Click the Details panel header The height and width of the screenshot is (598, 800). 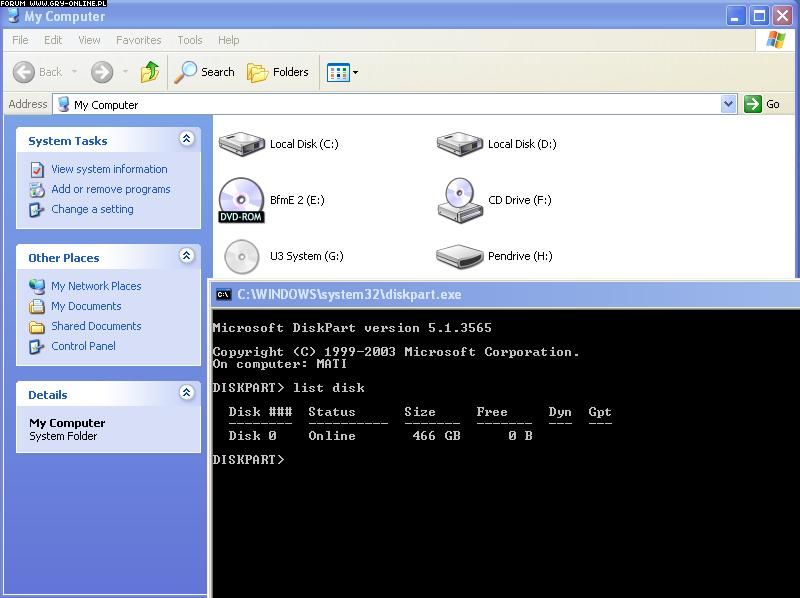[x=108, y=394]
